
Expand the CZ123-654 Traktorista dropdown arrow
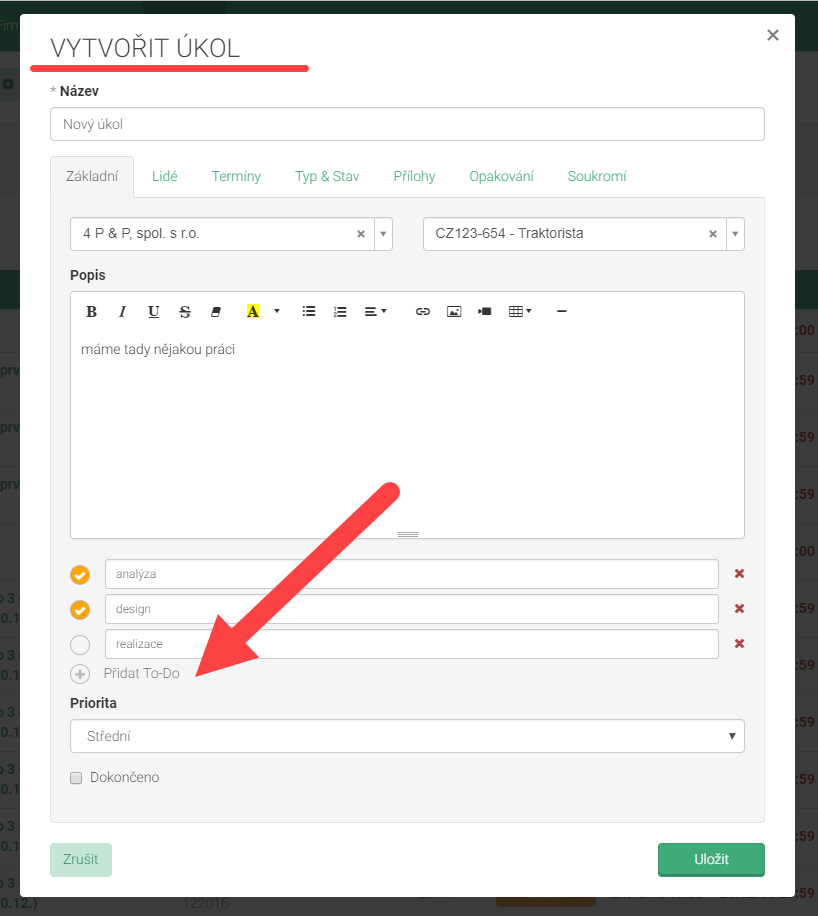pos(735,234)
